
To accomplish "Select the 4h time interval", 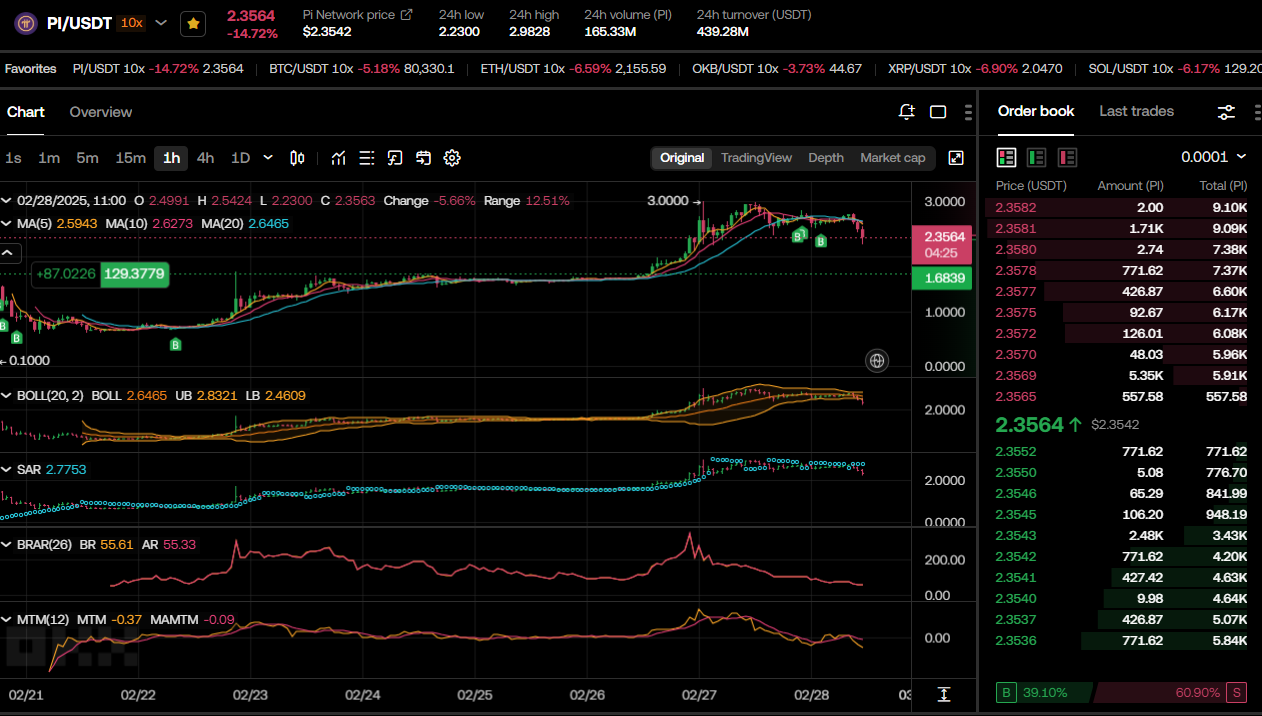I will [205, 158].
